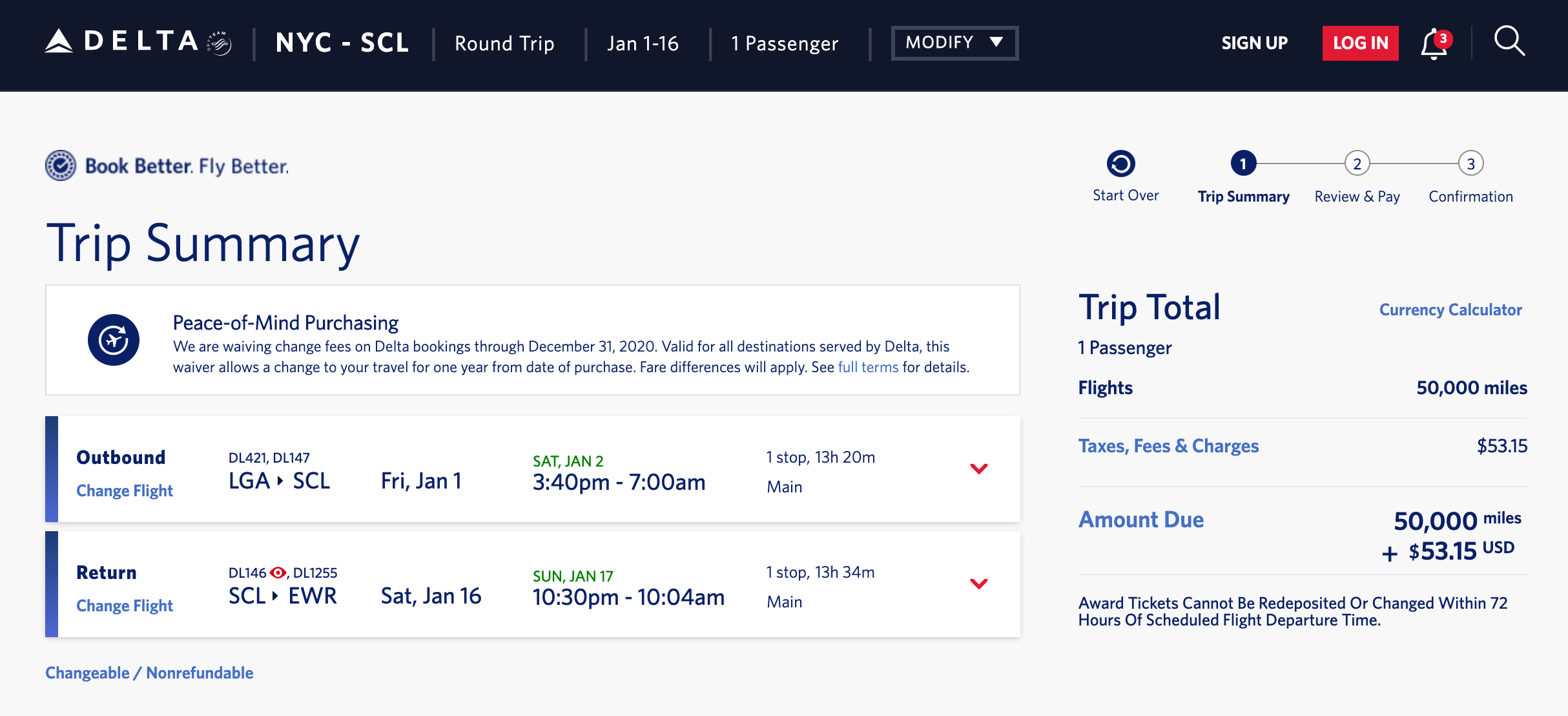Open the full terms link
Viewport: 1568px width, 716px height.
868,367
